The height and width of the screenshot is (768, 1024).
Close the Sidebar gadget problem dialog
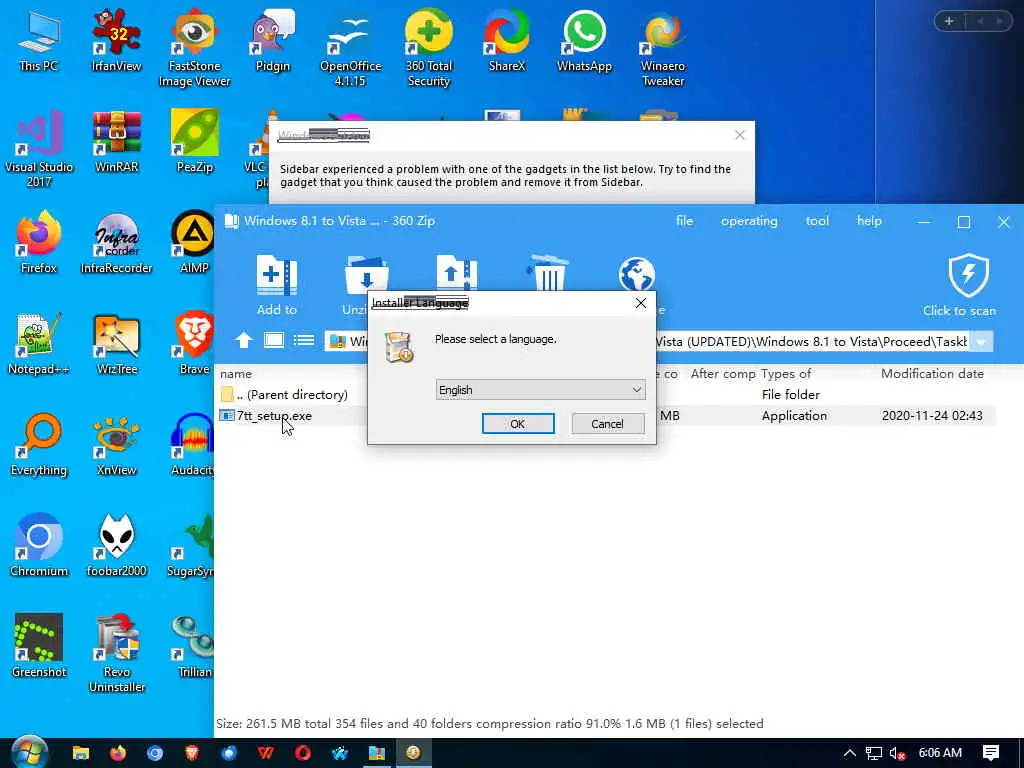click(740, 135)
